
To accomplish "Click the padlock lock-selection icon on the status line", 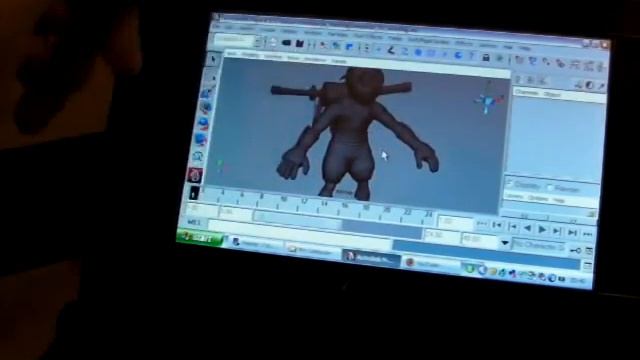I will (485, 58).
